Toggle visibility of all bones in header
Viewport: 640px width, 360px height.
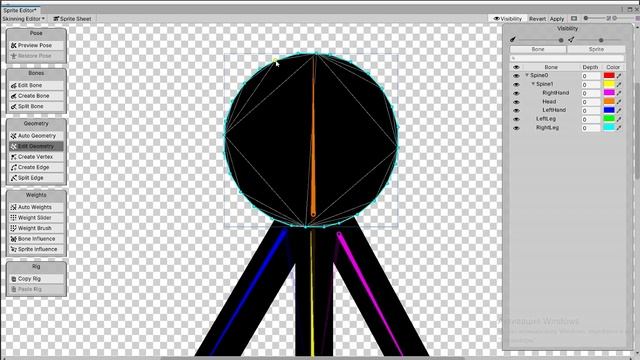[516, 67]
